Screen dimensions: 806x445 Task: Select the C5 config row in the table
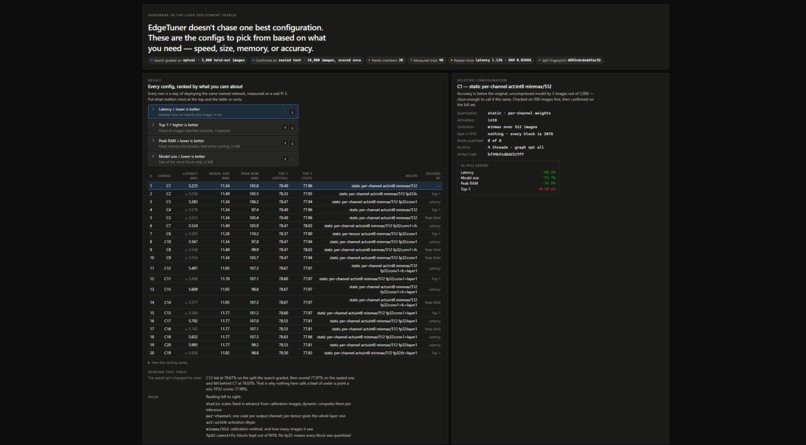[295, 202]
